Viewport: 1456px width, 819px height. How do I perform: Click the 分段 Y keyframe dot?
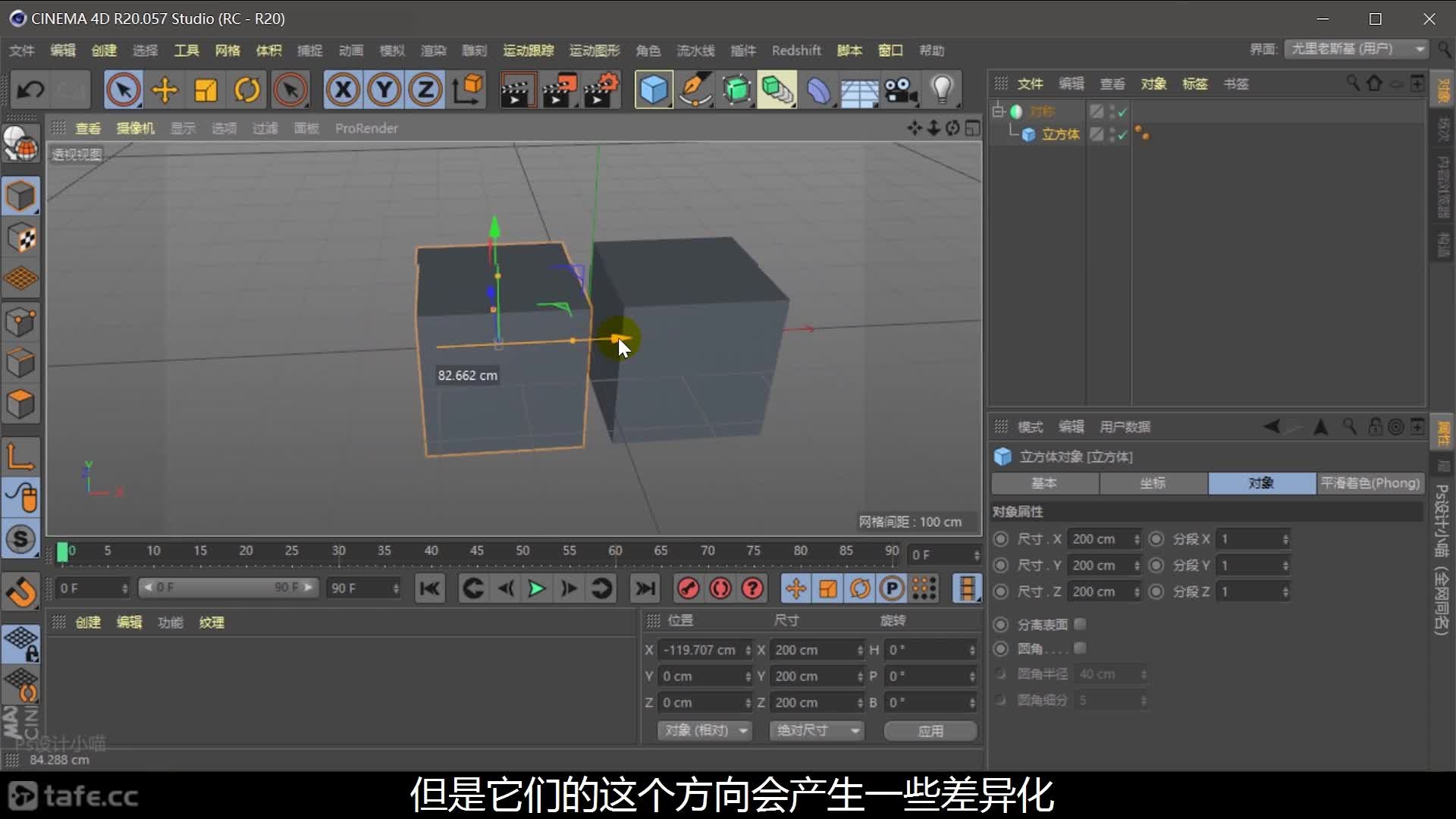pos(1156,566)
